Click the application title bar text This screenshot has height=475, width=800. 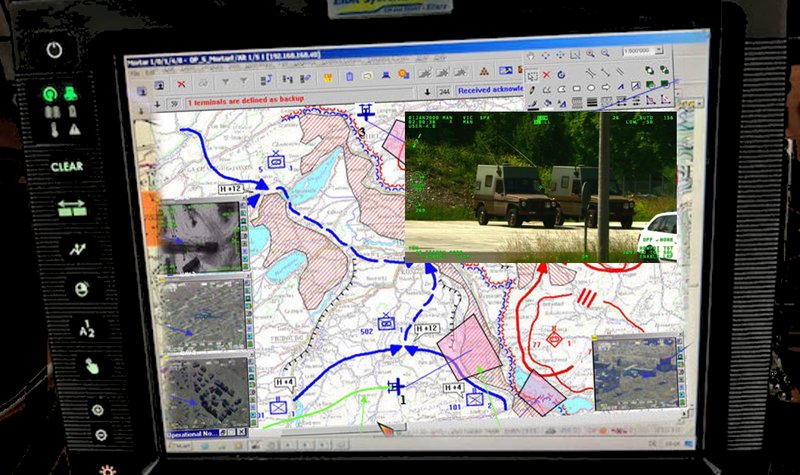(223, 57)
